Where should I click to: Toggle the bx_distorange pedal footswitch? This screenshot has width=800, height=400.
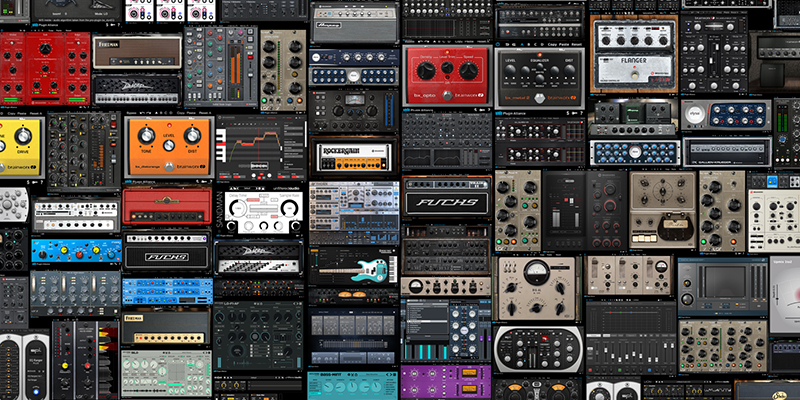pyautogui.click(x=168, y=165)
